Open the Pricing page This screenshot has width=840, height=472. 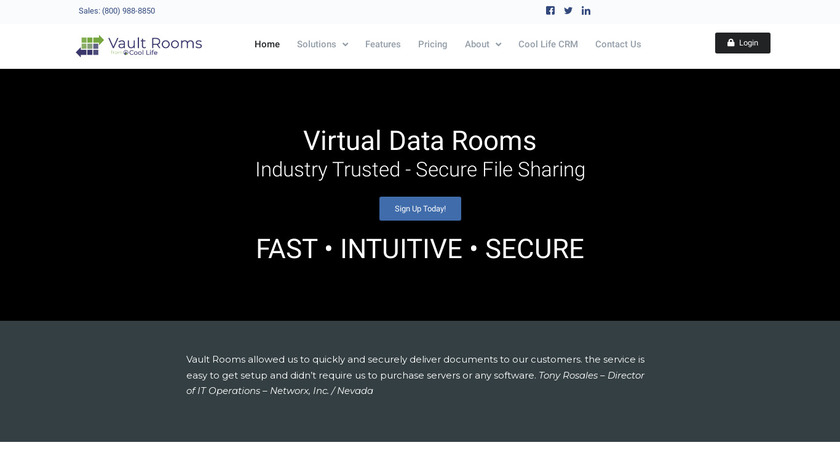coord(432,44)
